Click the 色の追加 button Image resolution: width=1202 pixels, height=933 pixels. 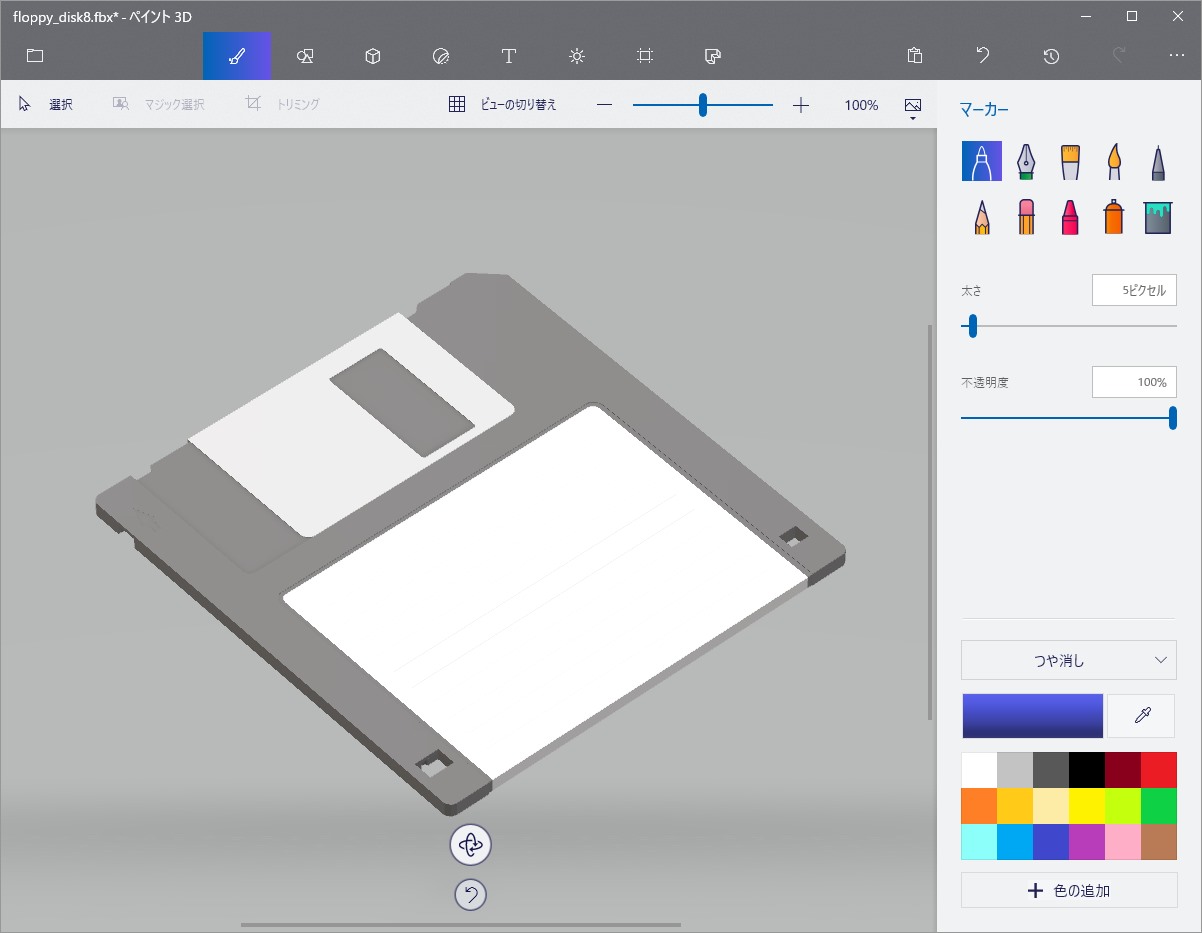coord(1068,890)
